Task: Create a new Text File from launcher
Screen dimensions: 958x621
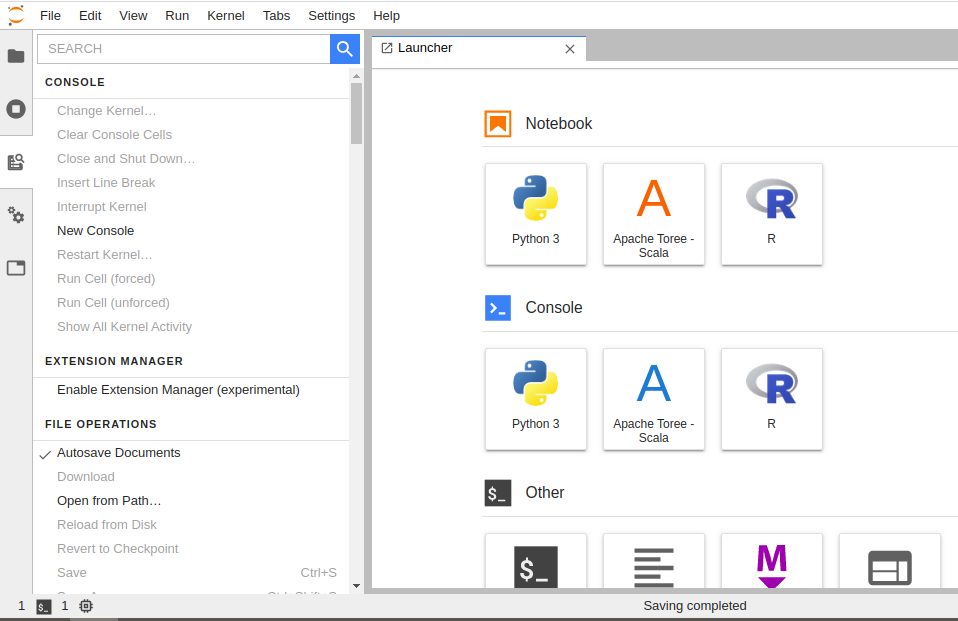Action: pos(654,561)
